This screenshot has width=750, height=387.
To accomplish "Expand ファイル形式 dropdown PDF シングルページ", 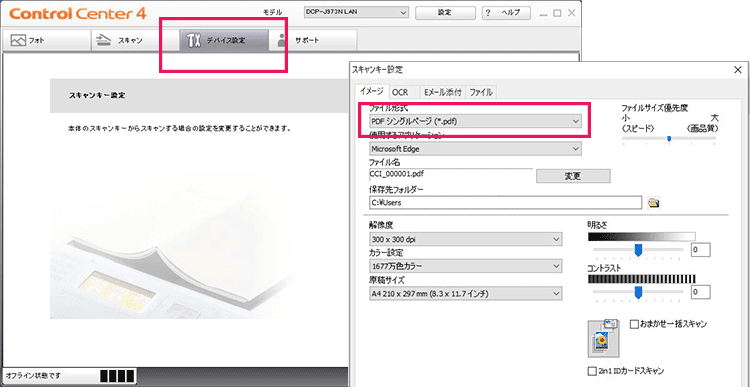I will pos(475,122).
